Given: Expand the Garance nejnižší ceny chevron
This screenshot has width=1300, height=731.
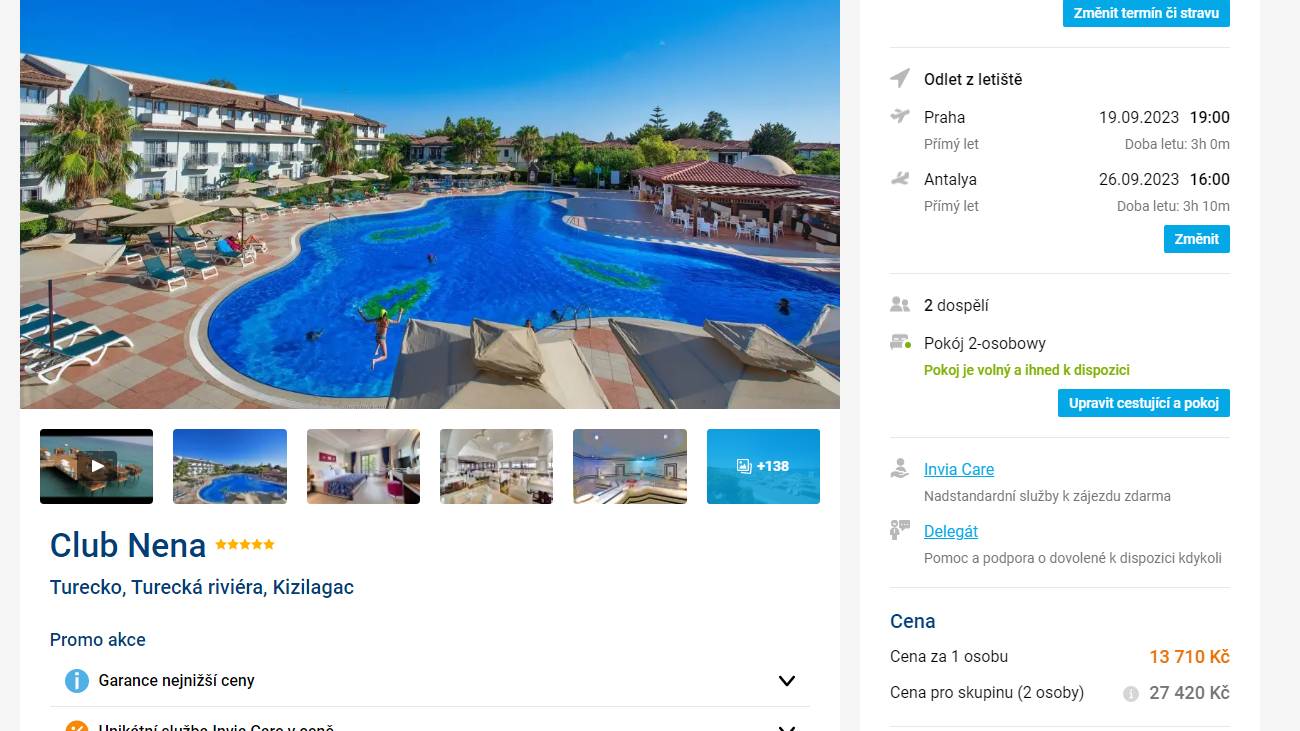Looking at the screenshot, I should tap(787, 681).
